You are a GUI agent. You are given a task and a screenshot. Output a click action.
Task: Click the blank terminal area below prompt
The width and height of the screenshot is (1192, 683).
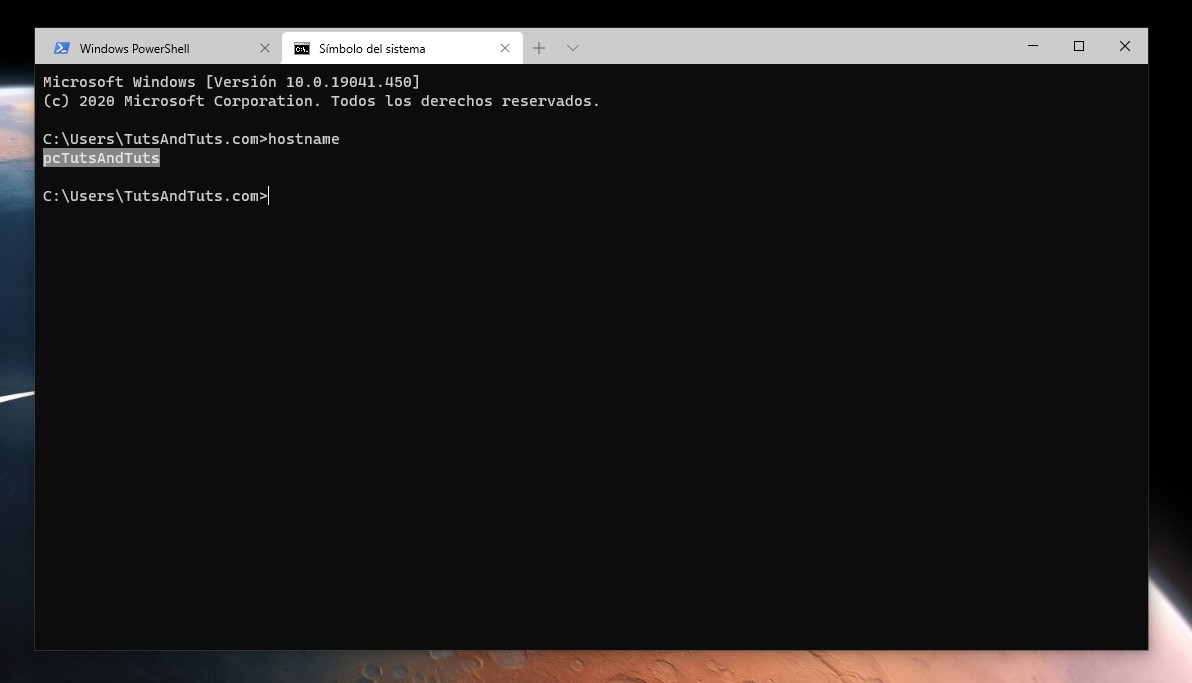point(590,420)
